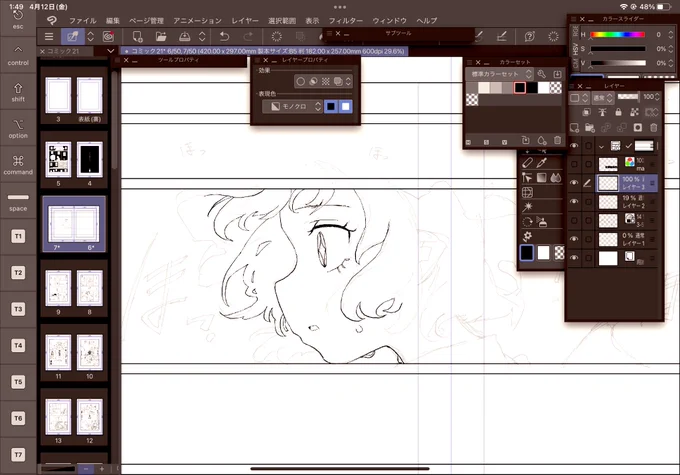Pick the white swatch in the color set
The width and height of the screenshot is (680, 475).
544,88
